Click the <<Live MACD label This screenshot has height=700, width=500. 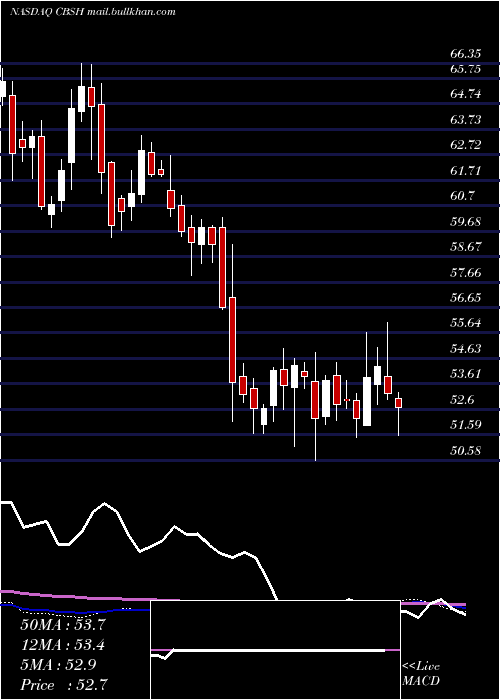pyautogui.click(x=421, y=673)
